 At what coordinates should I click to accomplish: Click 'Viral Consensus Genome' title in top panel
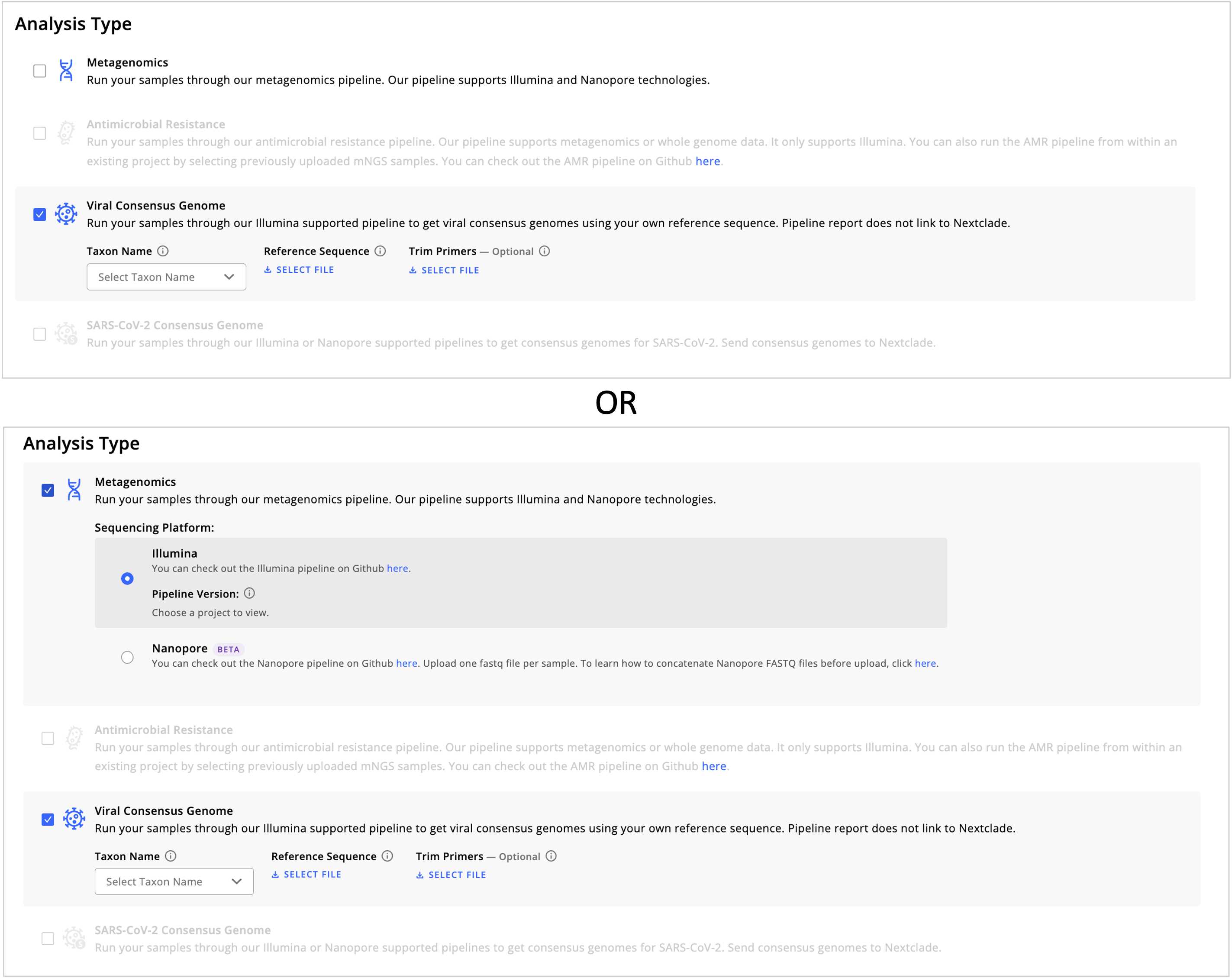[156, 205]
